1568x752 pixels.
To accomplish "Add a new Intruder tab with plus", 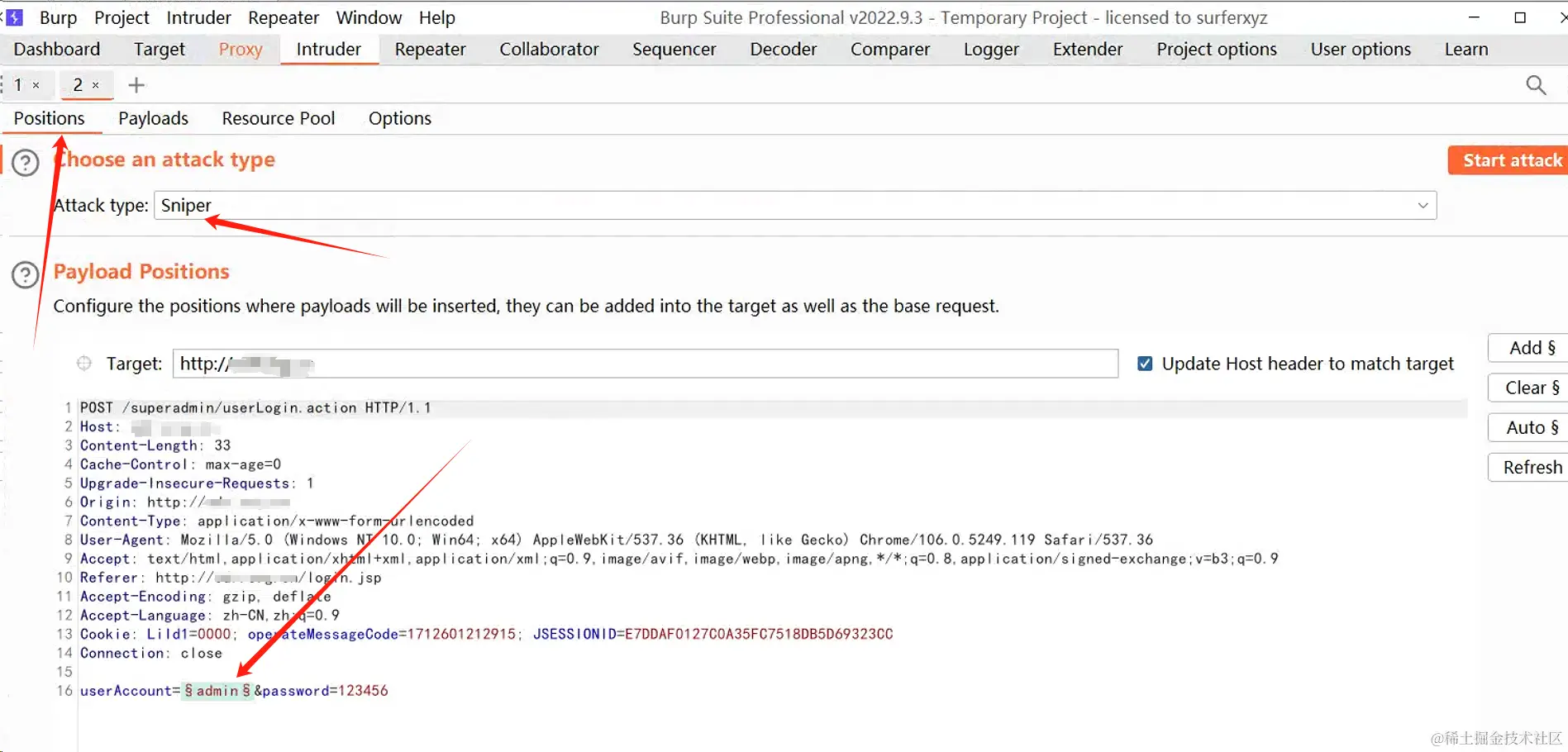I will point(136,85).
